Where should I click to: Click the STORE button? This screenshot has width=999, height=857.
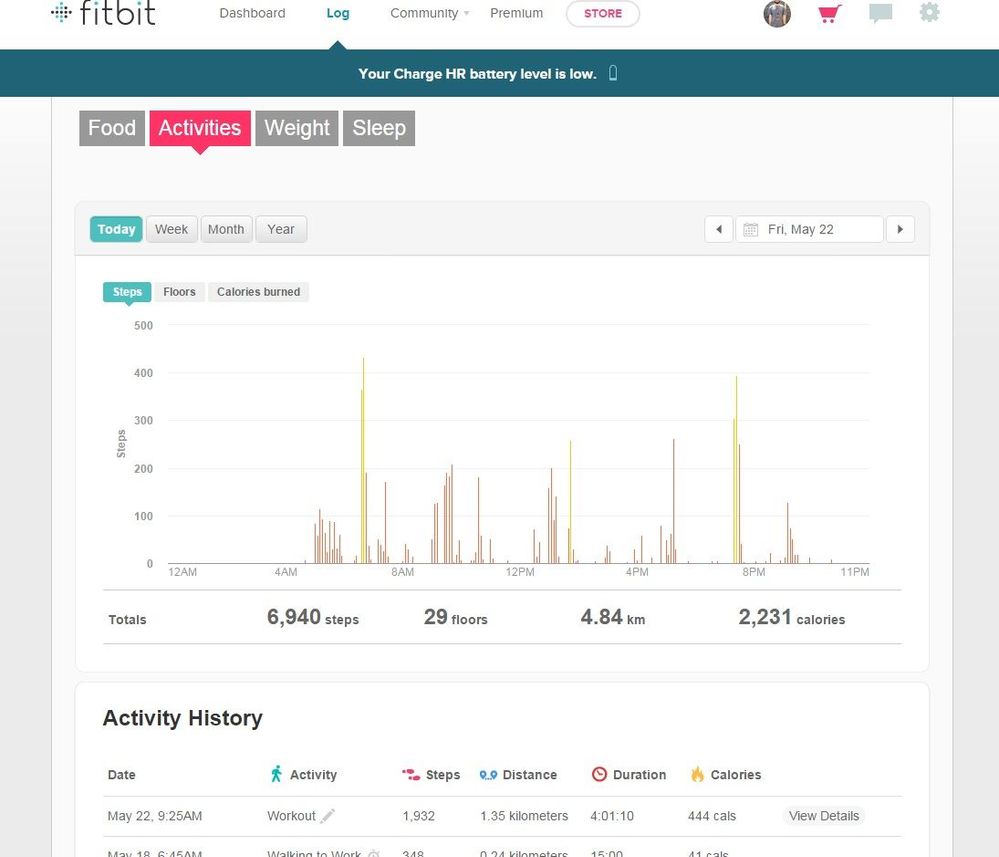(602, 14)
